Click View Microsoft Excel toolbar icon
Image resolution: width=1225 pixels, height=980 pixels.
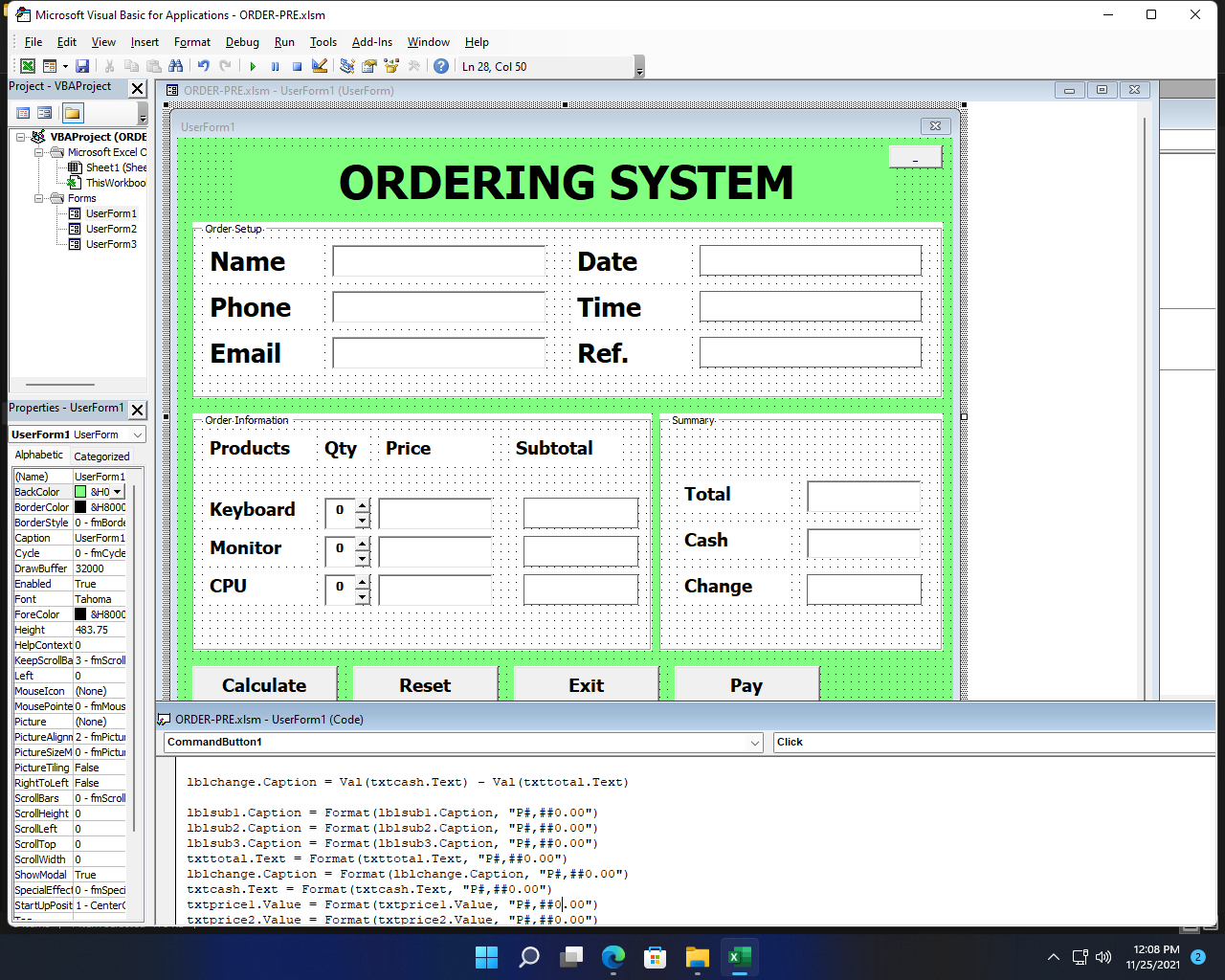tap(28, 66)
